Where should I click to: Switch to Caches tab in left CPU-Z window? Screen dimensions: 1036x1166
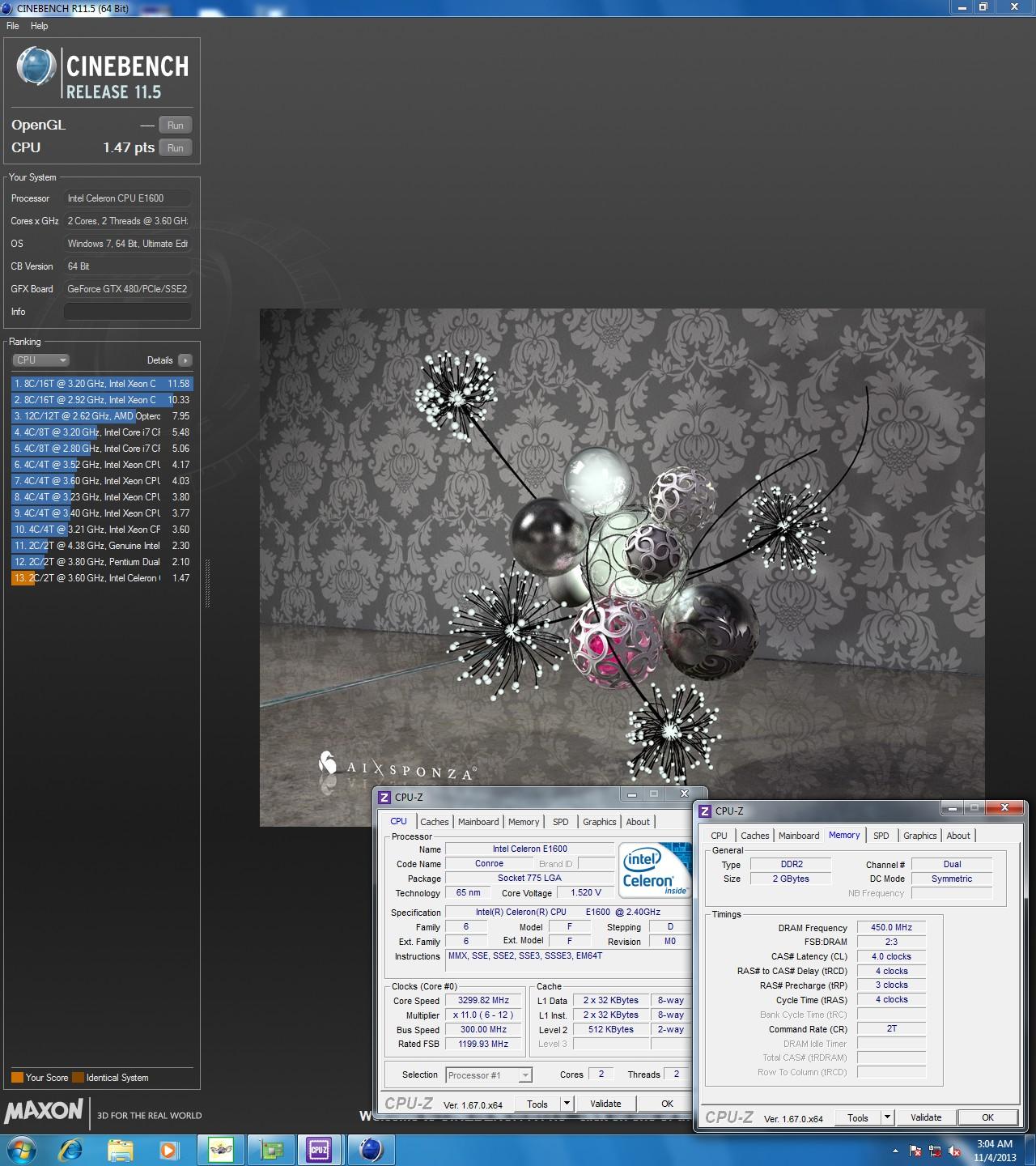click(x=435, y=822)
